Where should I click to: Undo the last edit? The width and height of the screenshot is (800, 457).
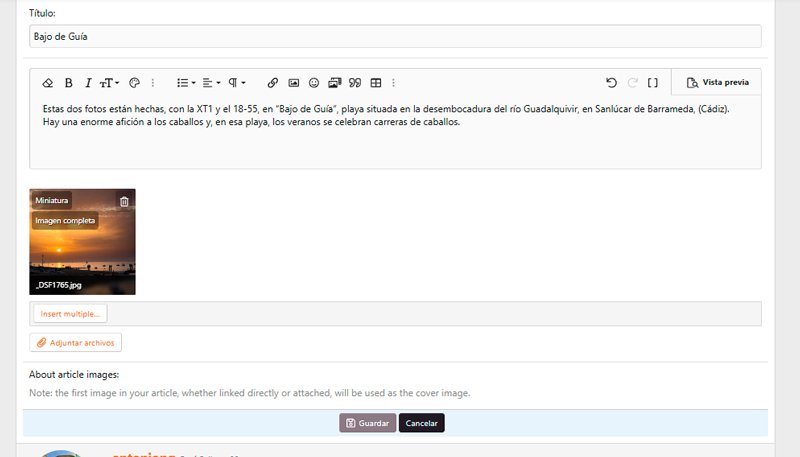pos(612,83)
